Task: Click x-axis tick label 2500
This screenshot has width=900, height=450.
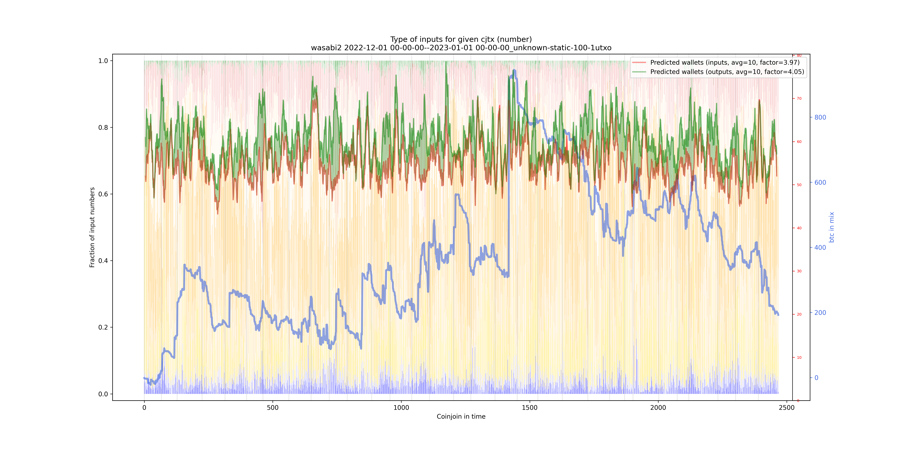Action: 786,408
